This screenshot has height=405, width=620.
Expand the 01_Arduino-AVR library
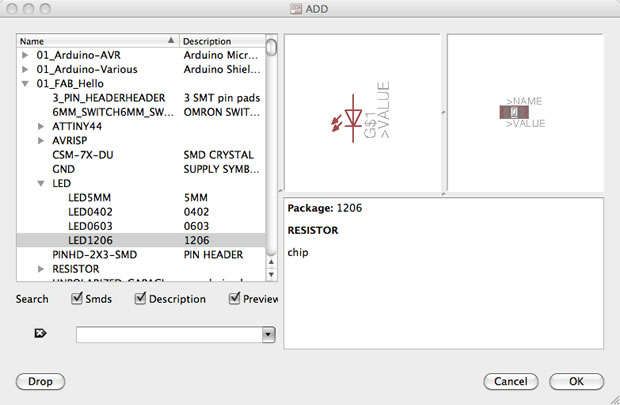25,55
